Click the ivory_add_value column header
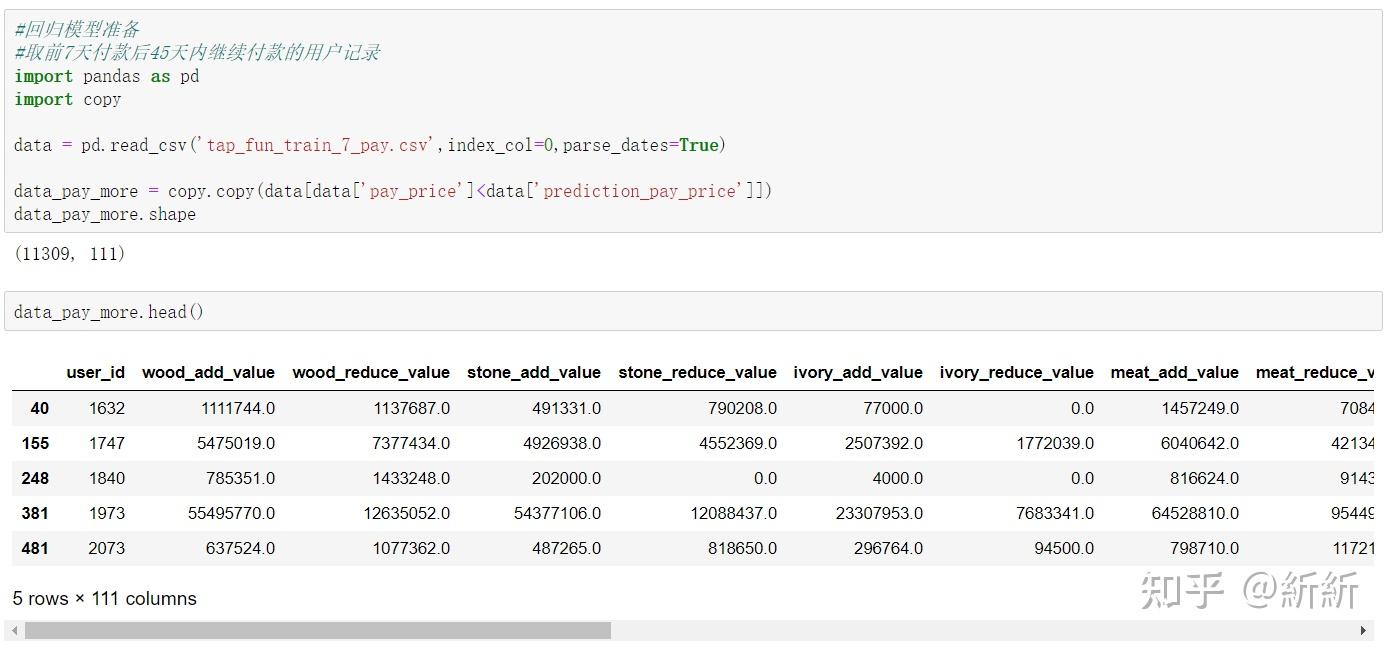This screenshot has width=1394, height=647. tap(858, 373)
